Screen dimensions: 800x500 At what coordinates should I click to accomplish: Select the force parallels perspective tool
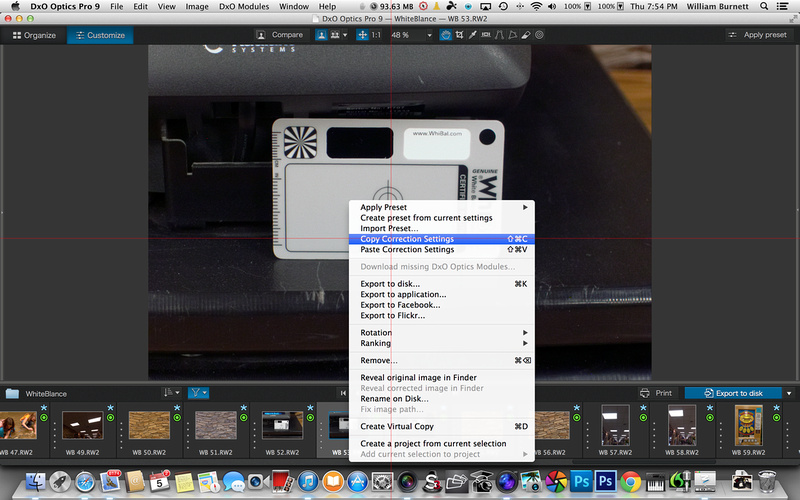click(x=499, y=35)
